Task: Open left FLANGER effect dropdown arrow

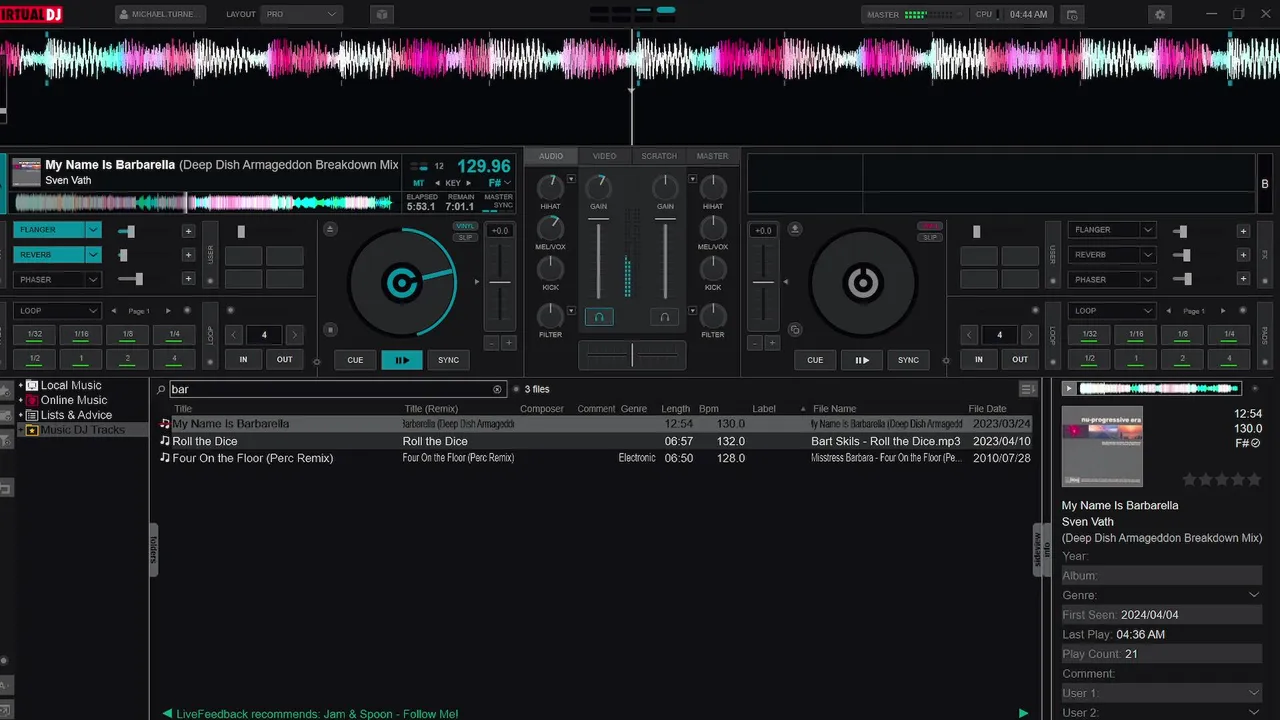Action: [93, 230]
